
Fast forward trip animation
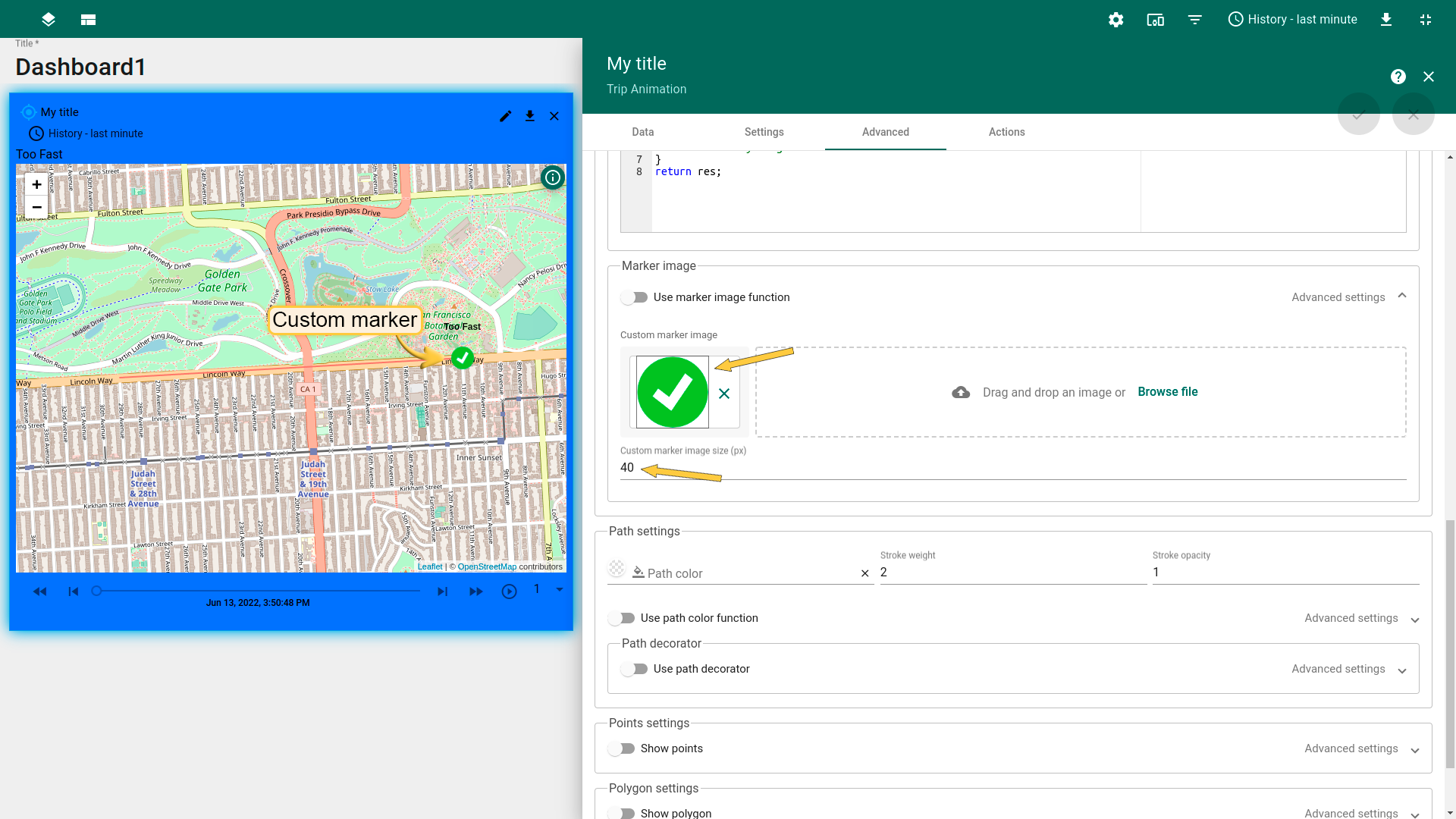[476, 591]
